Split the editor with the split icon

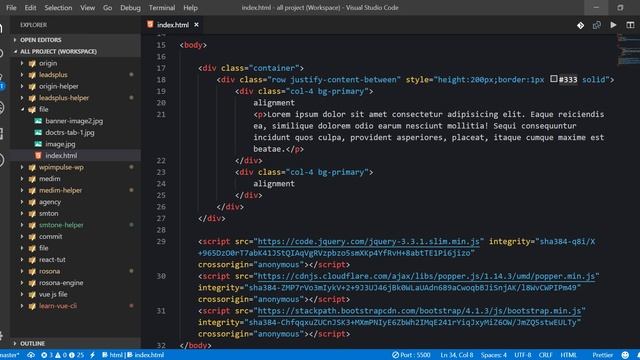630,25
